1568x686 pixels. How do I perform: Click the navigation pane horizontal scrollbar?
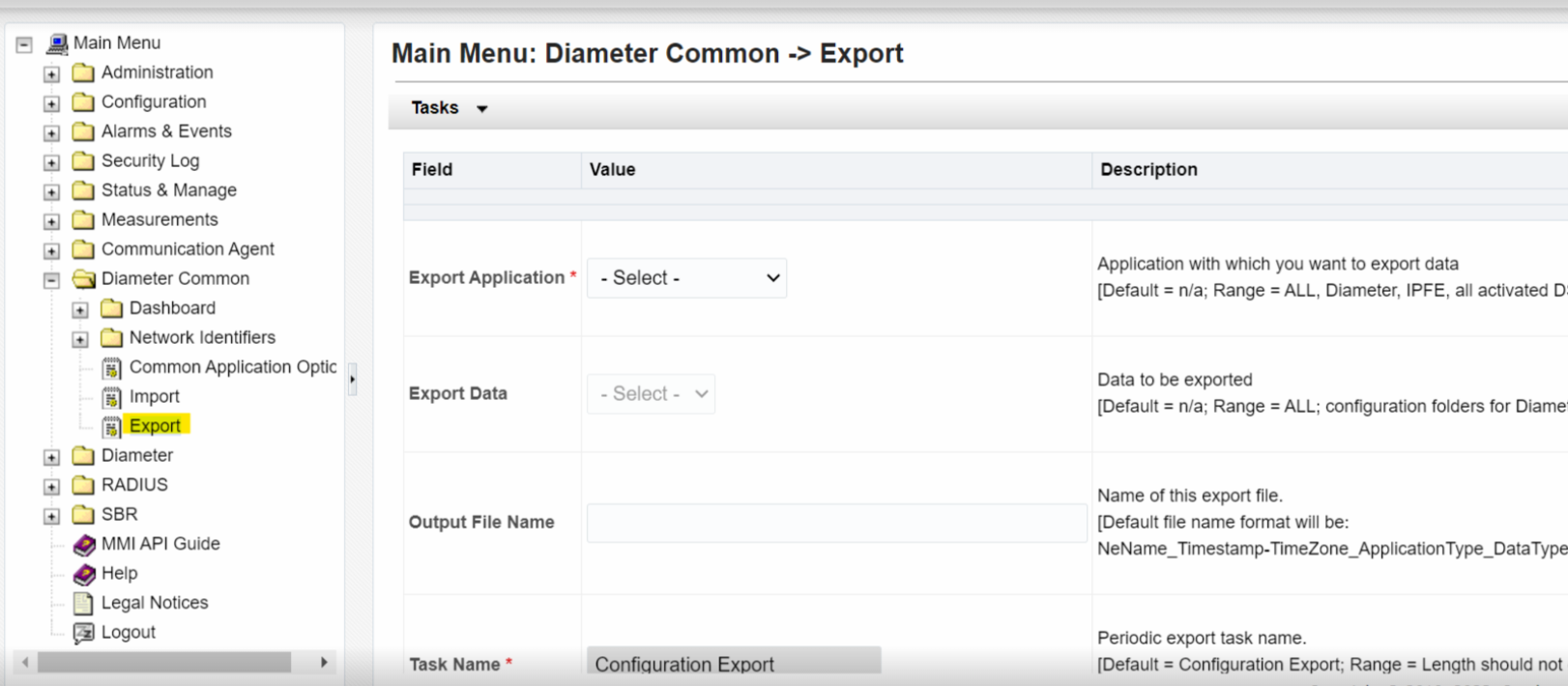click(x=164, y=662)
